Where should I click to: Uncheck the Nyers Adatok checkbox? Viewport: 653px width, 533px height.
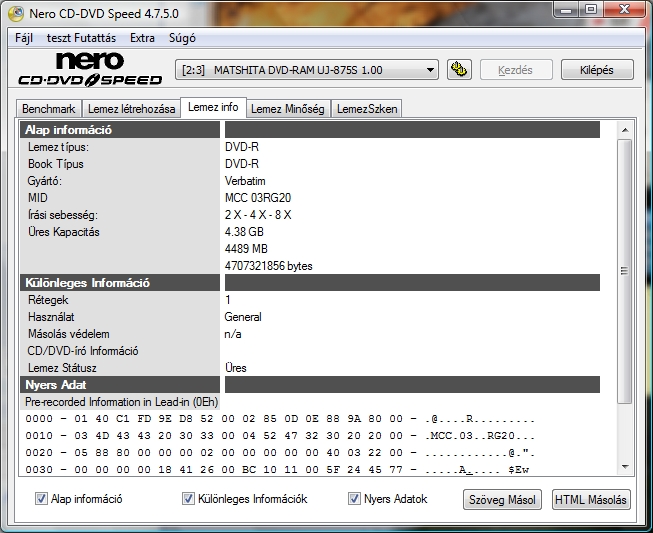coord(354,498)
